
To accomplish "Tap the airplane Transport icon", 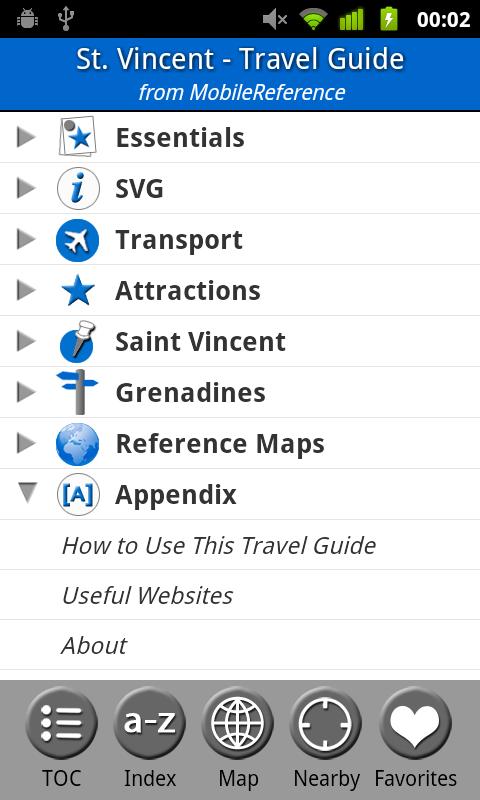I will click(x=78, y=240).
